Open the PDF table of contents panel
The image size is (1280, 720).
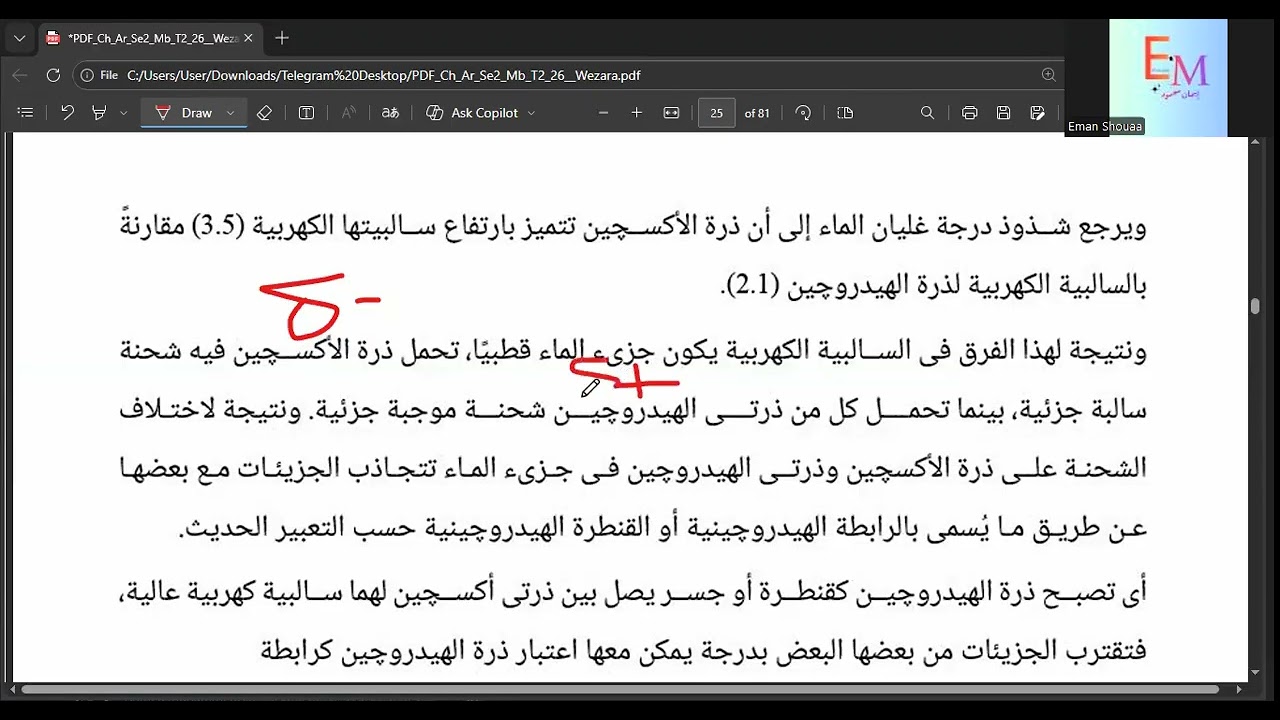(x=26, y=113)
